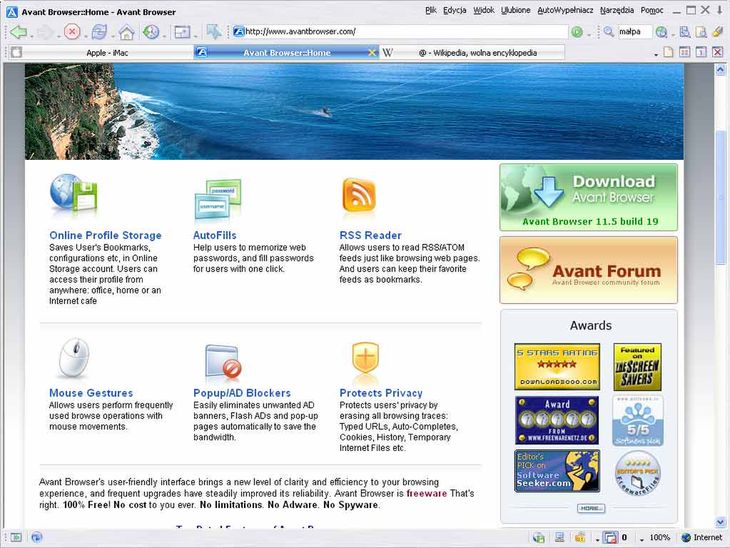This screenshot has width=730, height=548.
Task: Click the Download Avant Browser banner
Action: [588, 197]
